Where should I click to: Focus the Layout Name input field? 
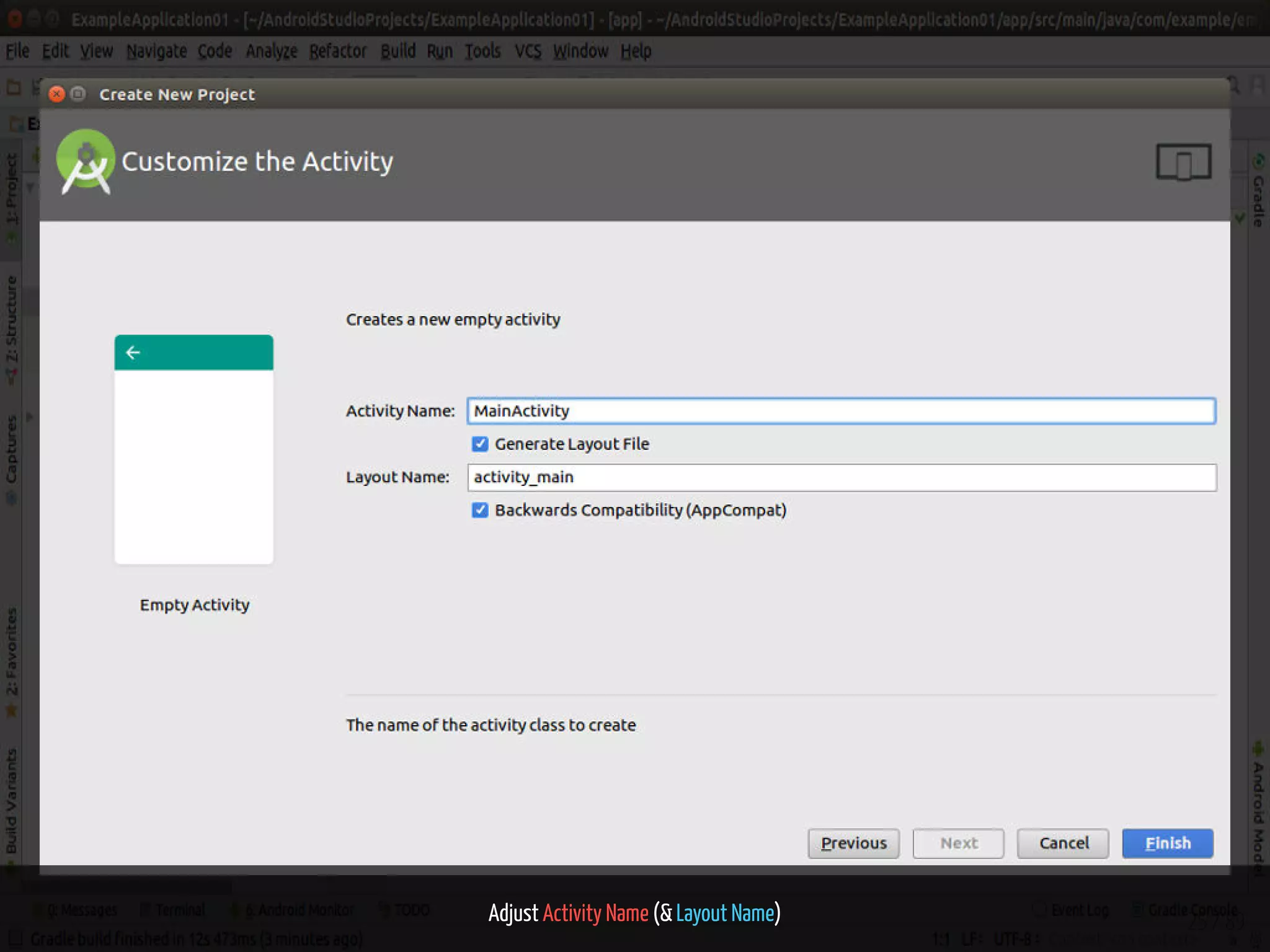tap(841, 477)
